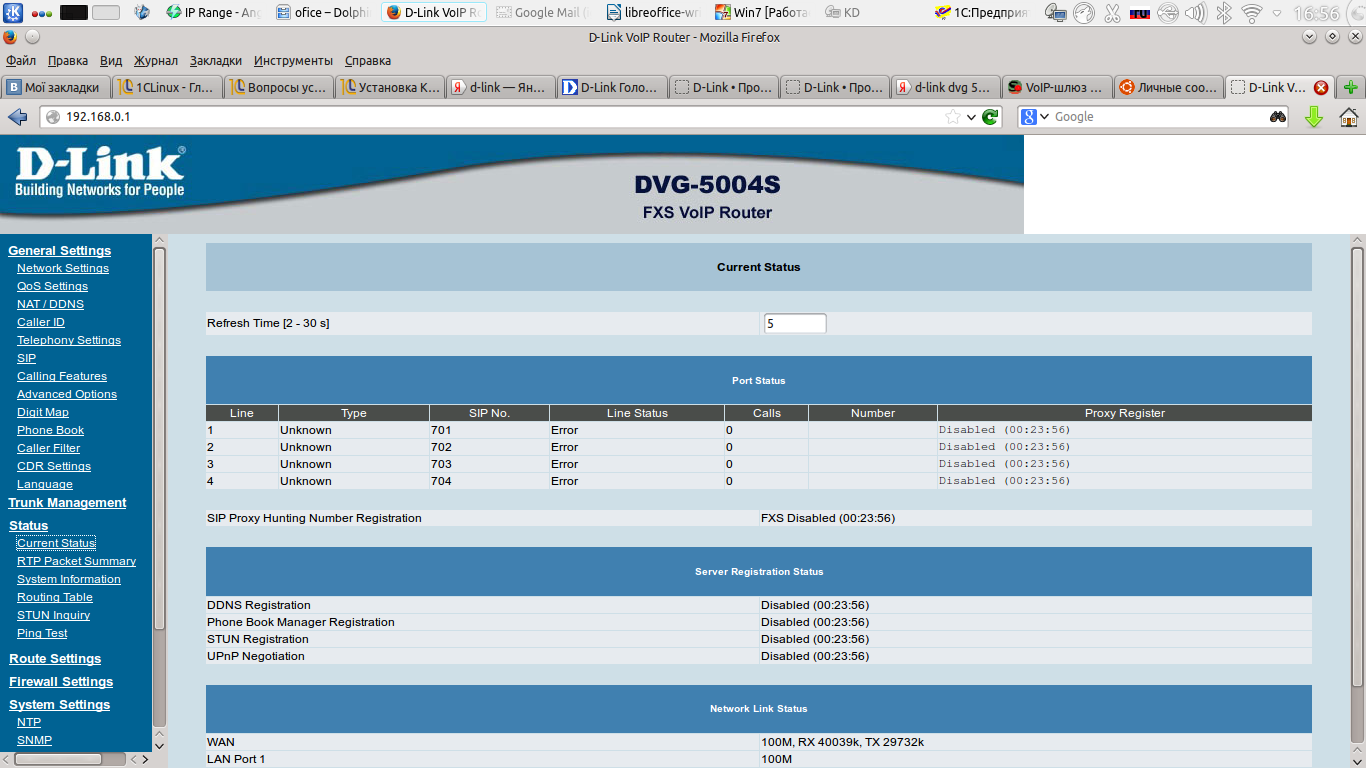Open SIP settings link in sidebar
The width and height of the screenshot is (1366, 768).
coord(26,358)
